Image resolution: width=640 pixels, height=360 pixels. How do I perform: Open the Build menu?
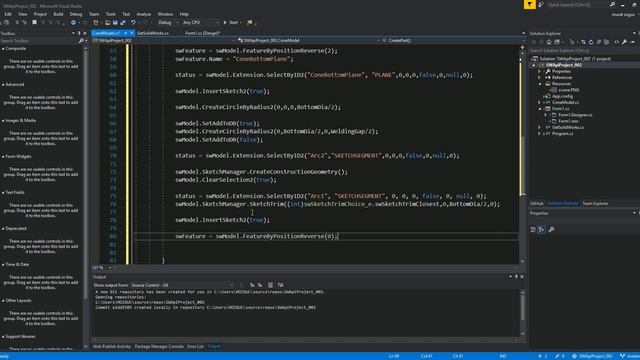pos(58,14)
